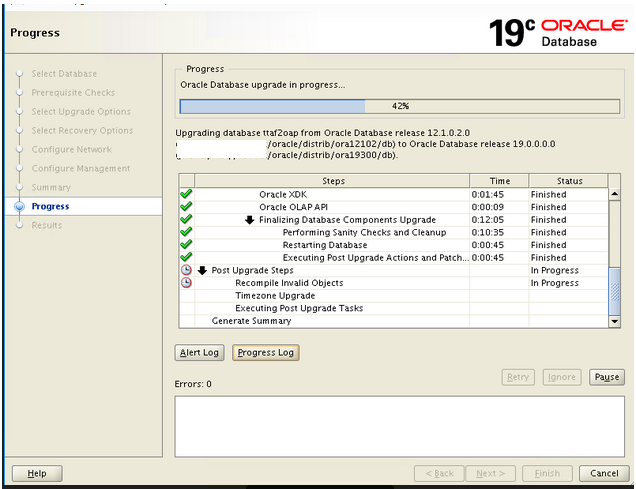Collapse the Post Upgrade Steps arrow
Viewport: 636px width, 489px height.
[202, 271]
